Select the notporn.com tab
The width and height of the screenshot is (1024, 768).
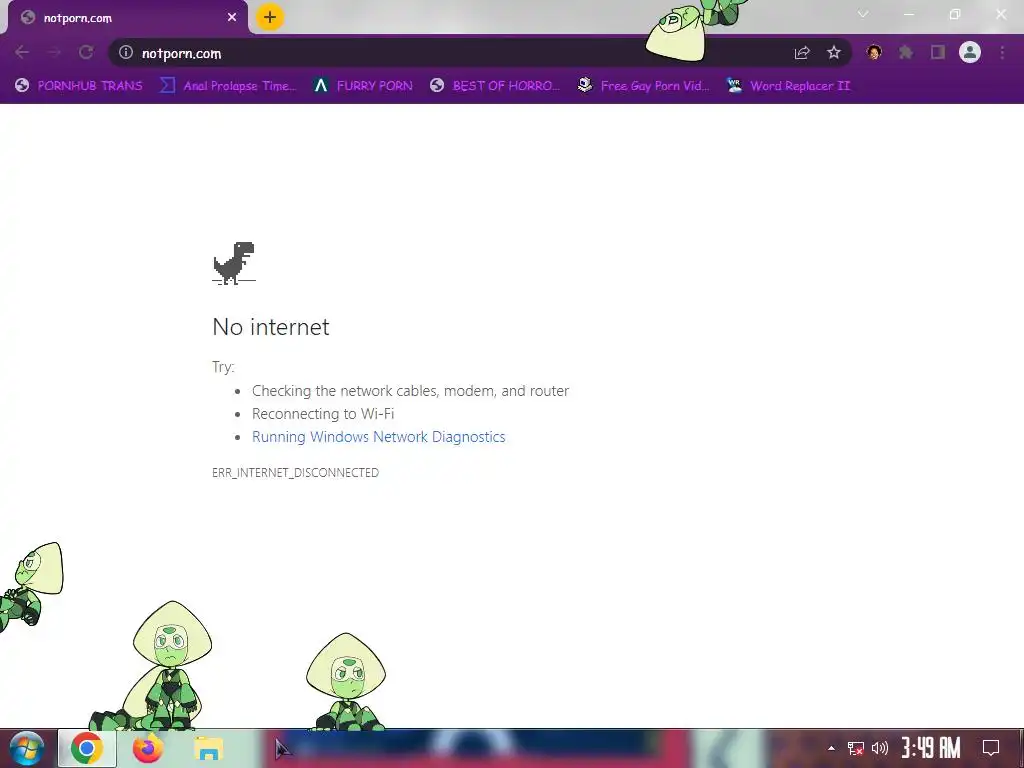point(128,18)
